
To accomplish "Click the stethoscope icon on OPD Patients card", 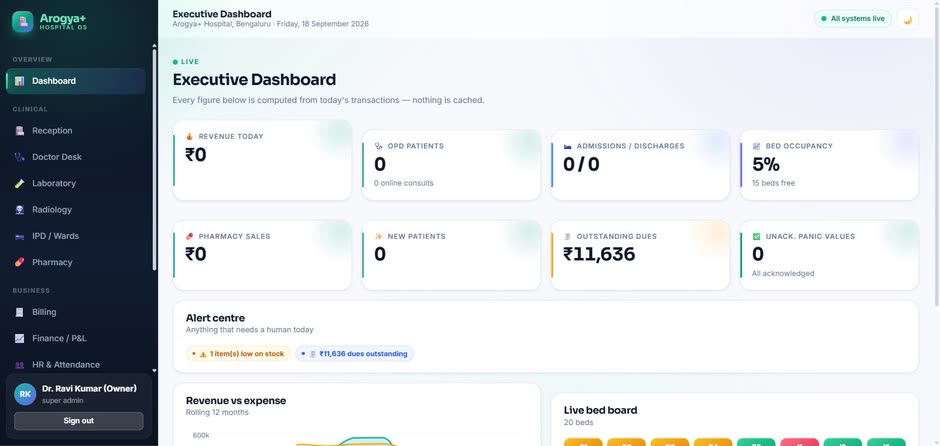I will (x=378, y=146).
